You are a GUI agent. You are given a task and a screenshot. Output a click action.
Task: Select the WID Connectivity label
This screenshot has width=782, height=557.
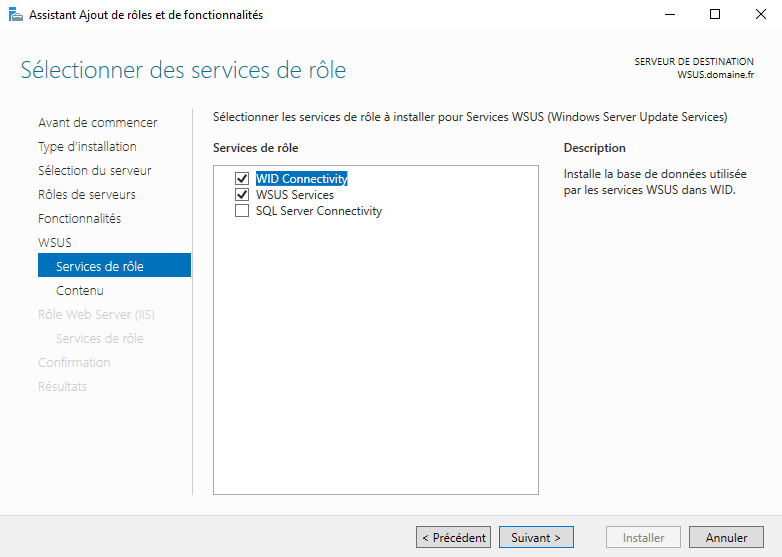301,179
